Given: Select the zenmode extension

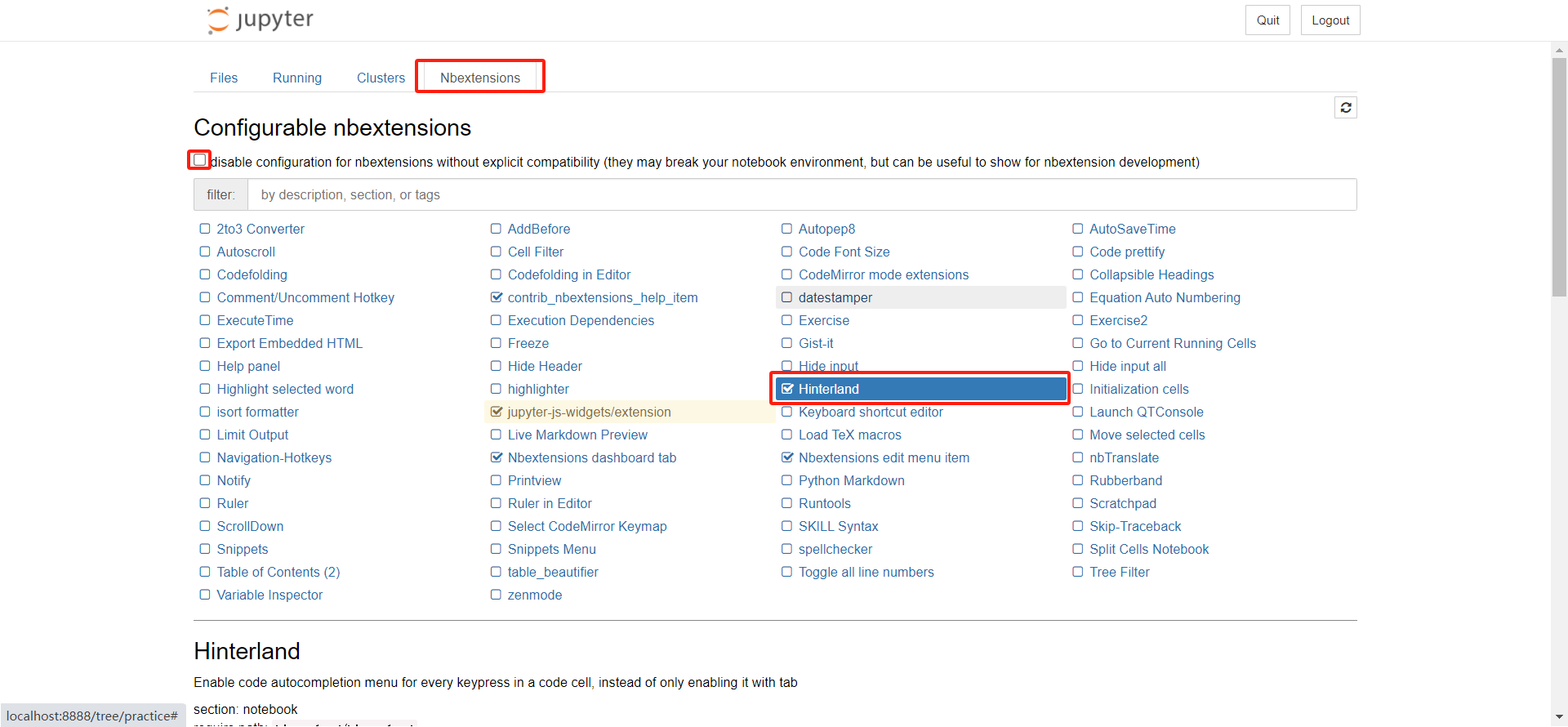Looking at the screenshot, I should pos(535,595).
